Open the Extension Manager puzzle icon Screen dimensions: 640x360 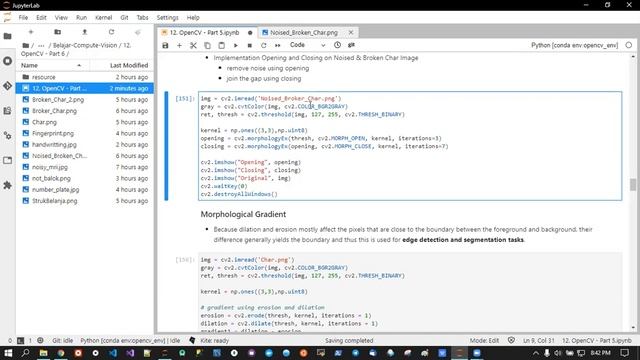(x=7, y=185)
